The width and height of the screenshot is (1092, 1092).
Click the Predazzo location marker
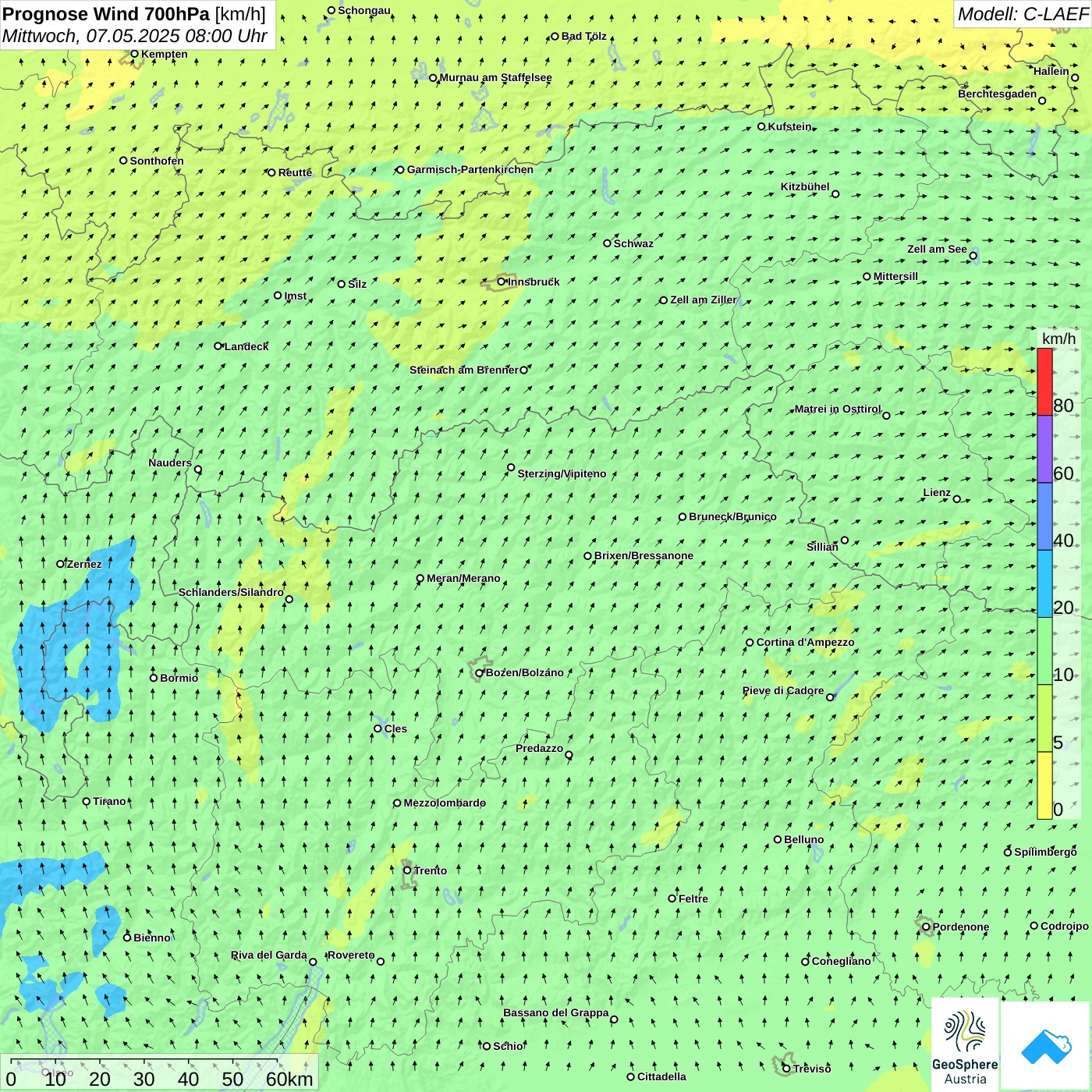pos(569,755)
